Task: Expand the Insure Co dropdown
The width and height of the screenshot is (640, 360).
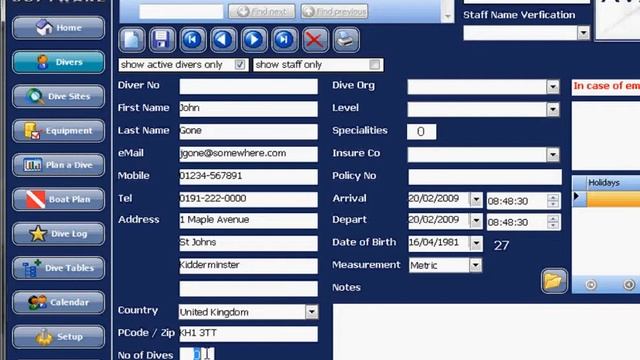Action: [553, 155]
